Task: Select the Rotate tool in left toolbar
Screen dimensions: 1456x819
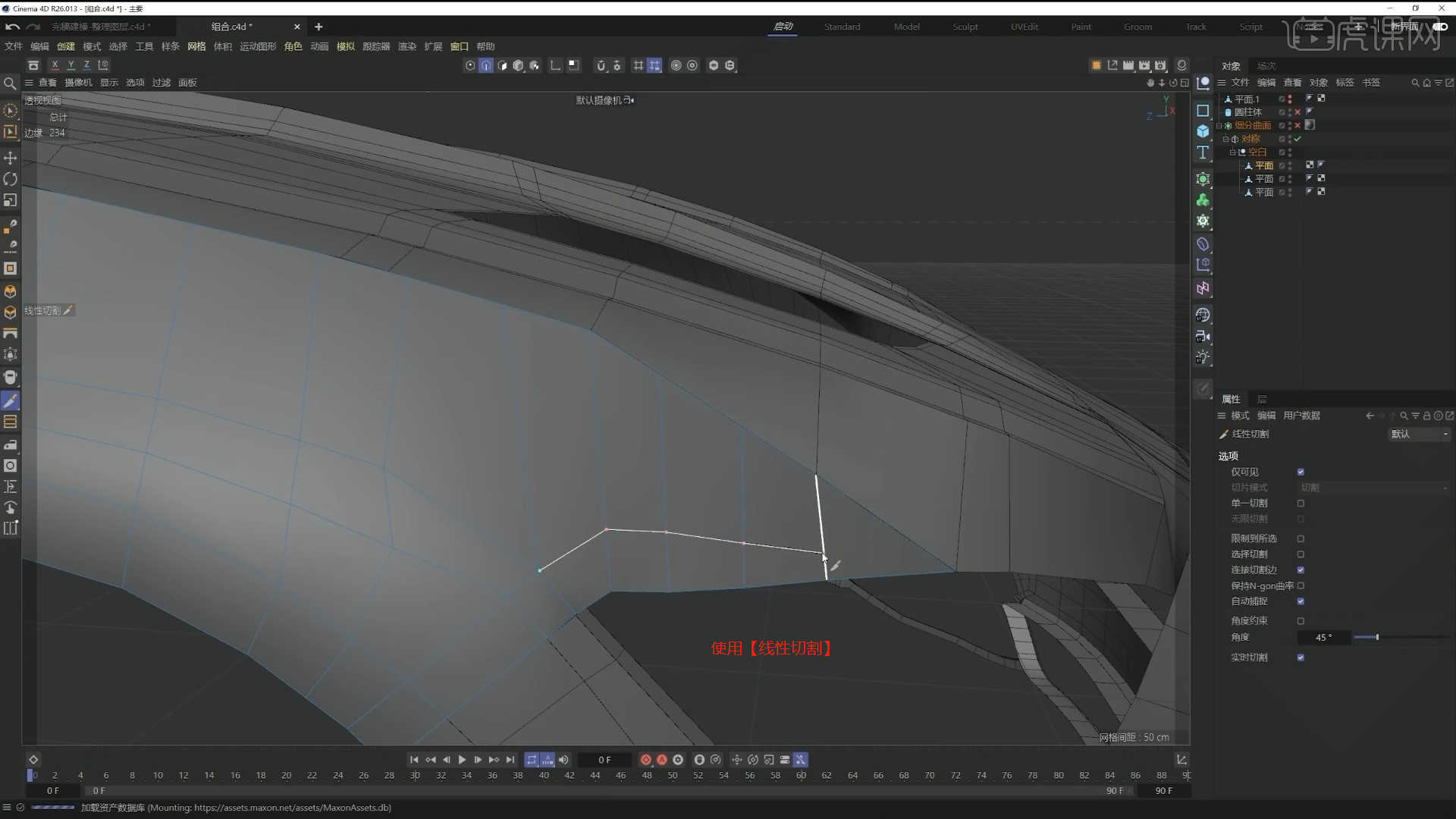Action: click(11, 179)
